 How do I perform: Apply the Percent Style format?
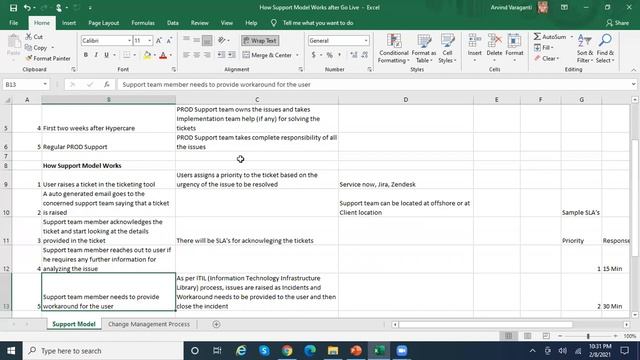click(329, 55)
